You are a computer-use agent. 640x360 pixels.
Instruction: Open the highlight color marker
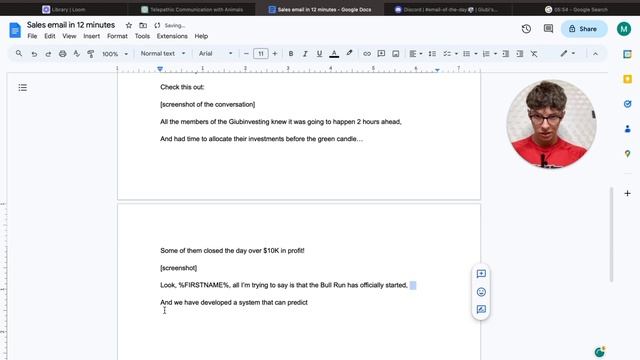(349, 53)
